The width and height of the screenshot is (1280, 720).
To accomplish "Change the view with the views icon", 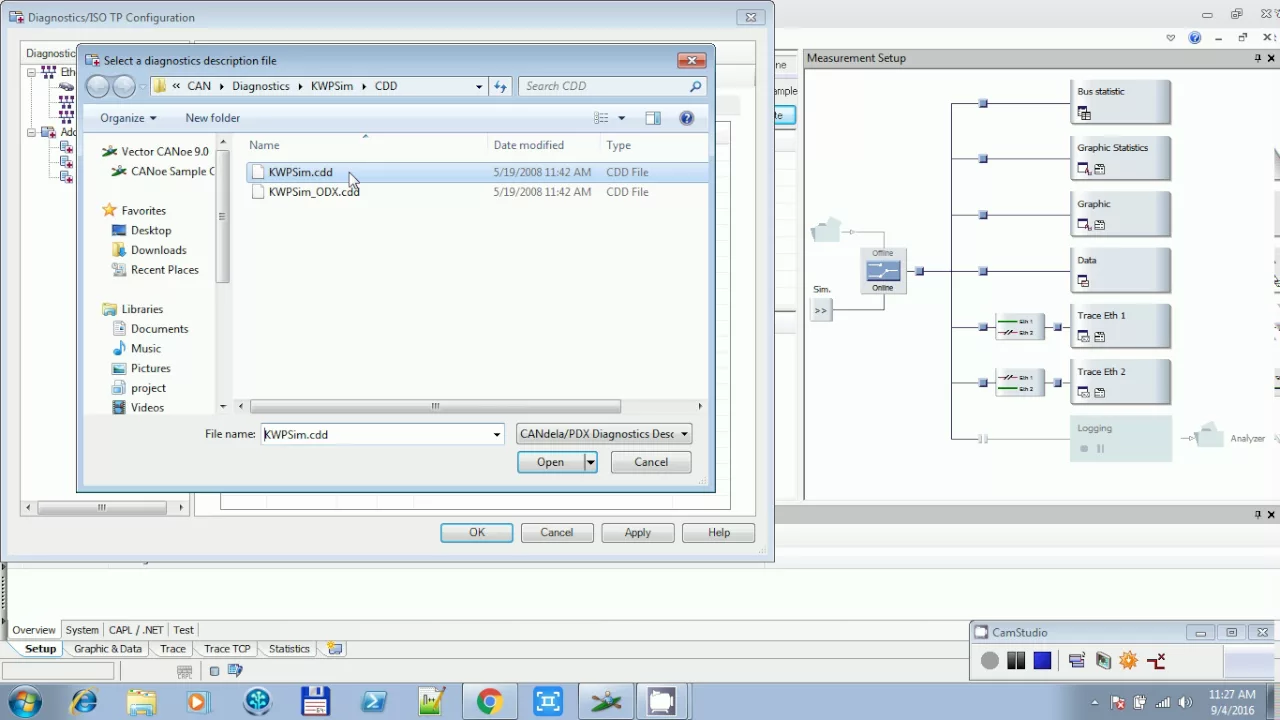I will 601,118.
